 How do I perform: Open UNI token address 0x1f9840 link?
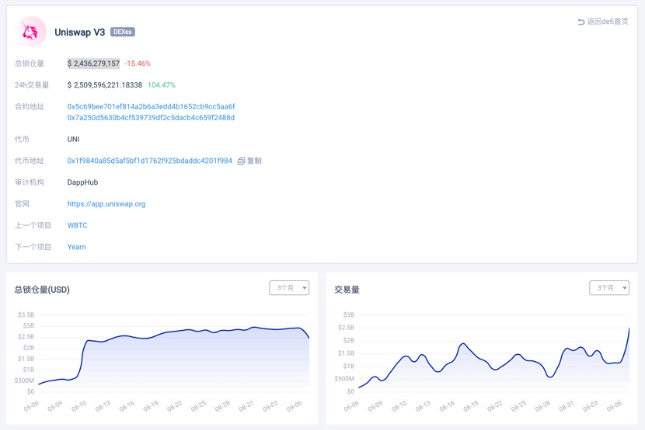(150, 161)
